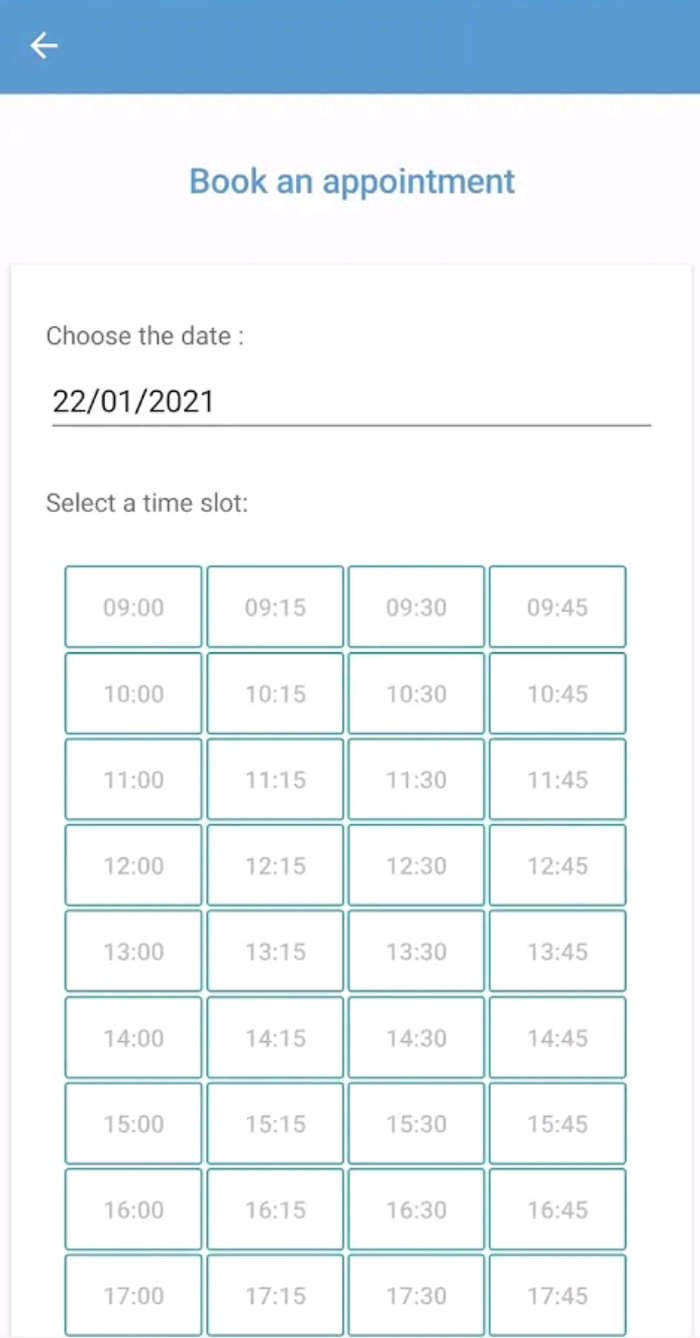Pick the 13:00 time slot
The width and height of the screenshot is (700, 1338).
134,951
